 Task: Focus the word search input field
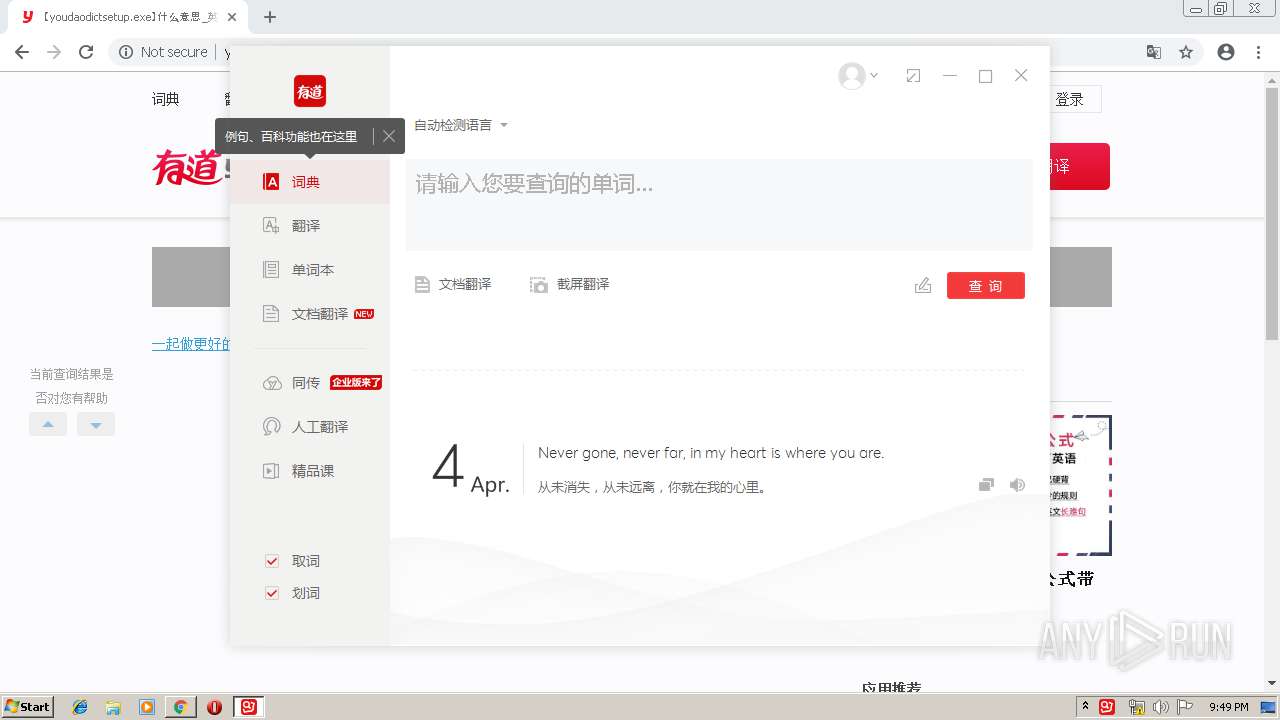[x=719, y=204]
